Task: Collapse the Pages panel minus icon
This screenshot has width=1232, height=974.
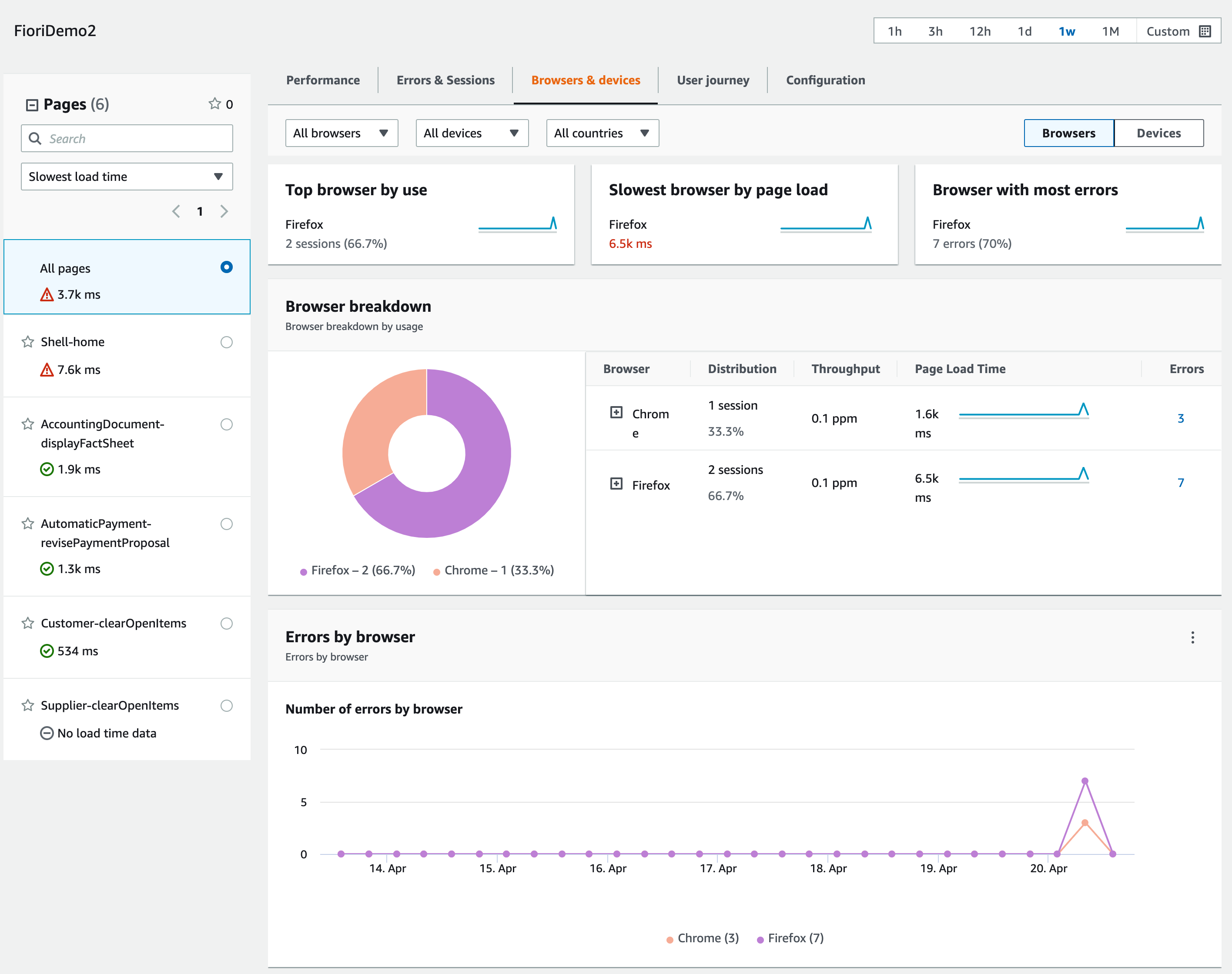Action: [32, 105]
